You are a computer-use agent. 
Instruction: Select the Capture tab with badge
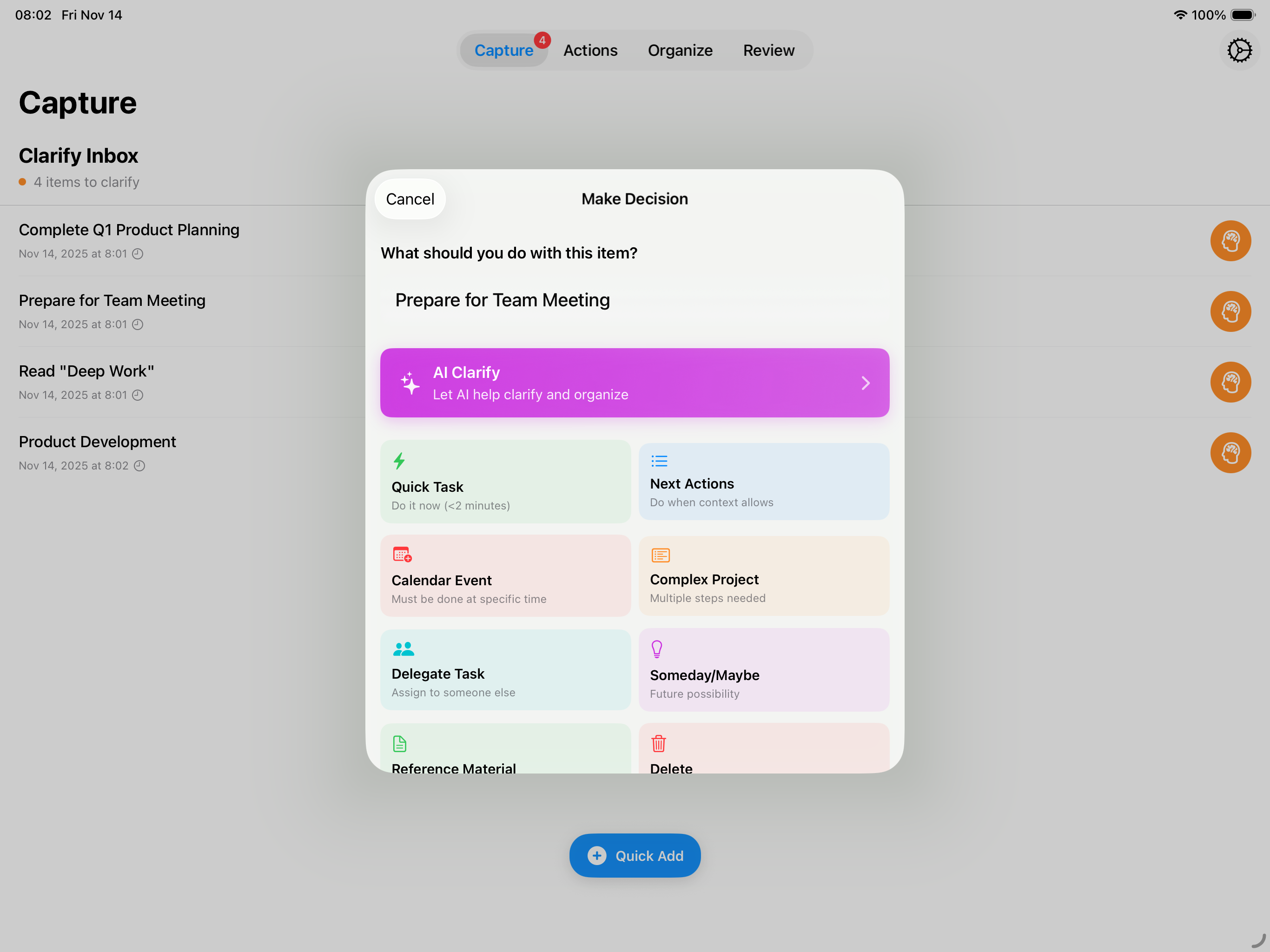(x=503, y=51)
